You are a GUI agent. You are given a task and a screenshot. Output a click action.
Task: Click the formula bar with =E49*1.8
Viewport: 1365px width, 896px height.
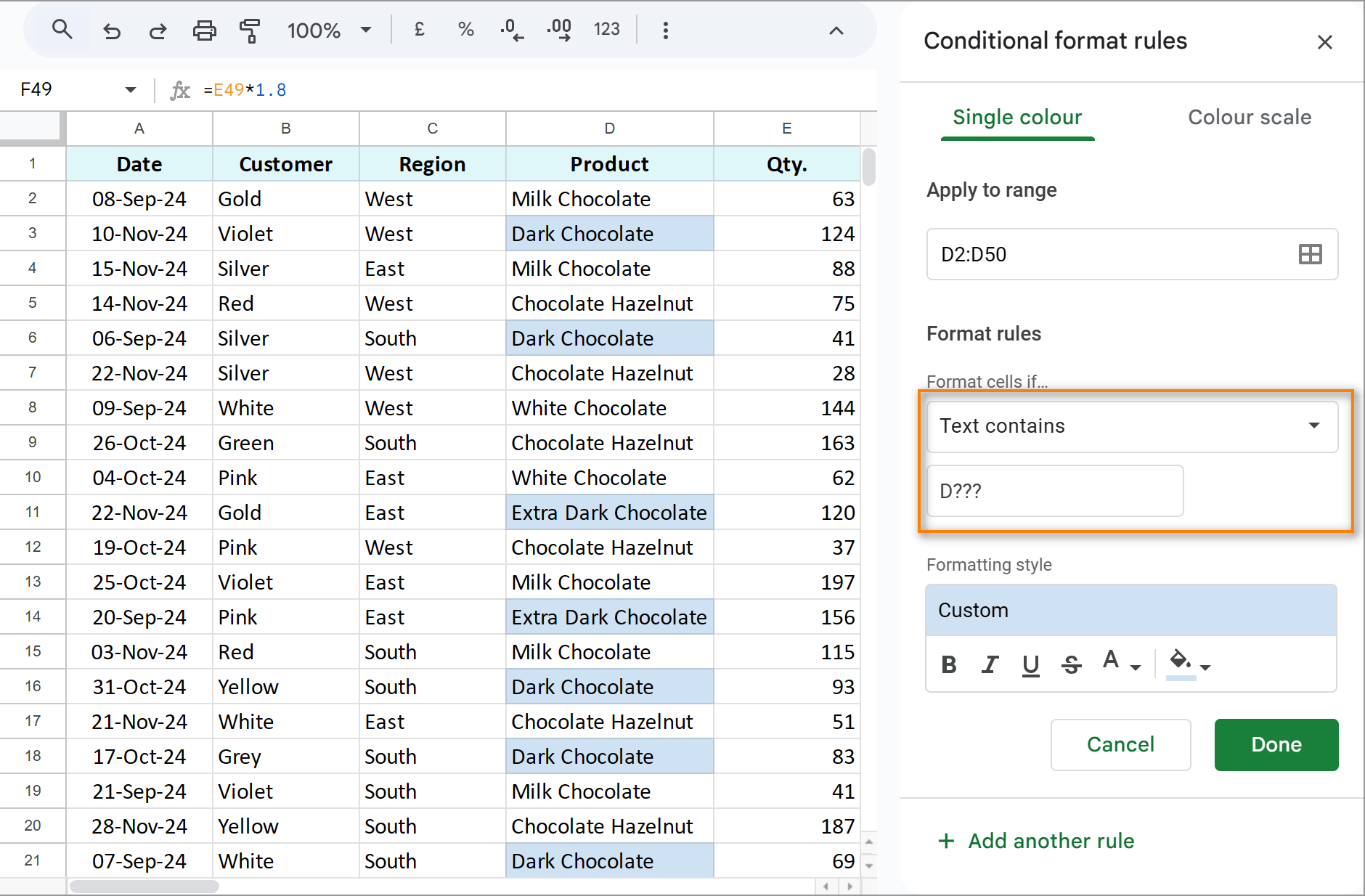[x=537, y=90]
